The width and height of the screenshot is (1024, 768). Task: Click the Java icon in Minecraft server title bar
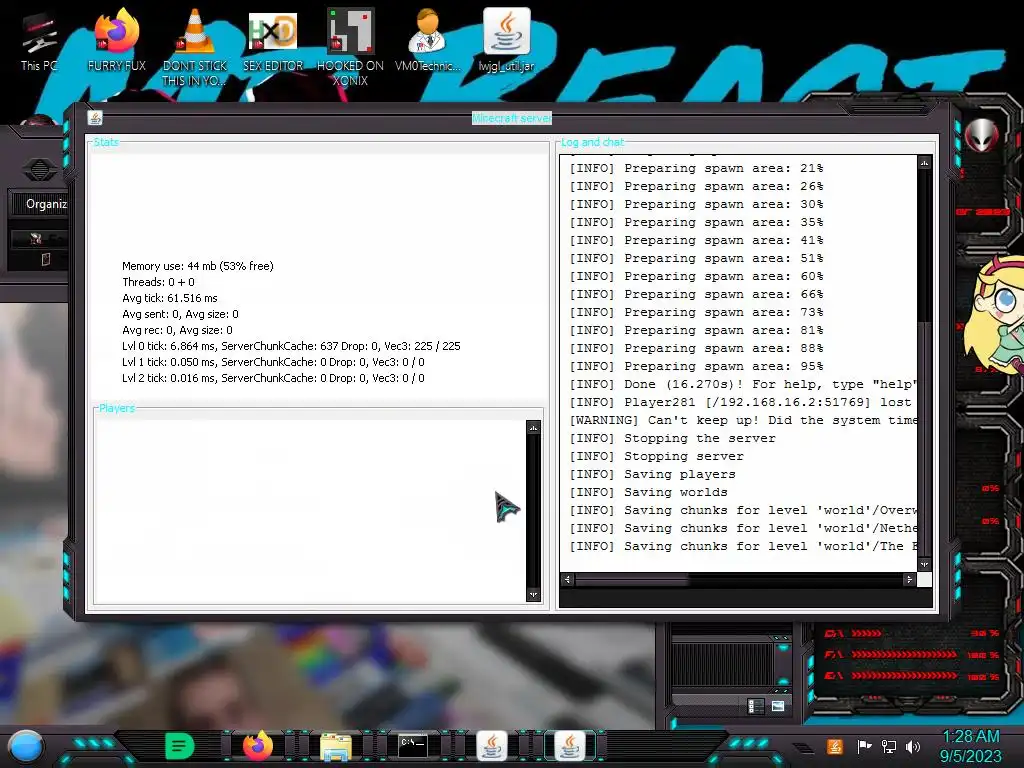(x=95, y=118)
